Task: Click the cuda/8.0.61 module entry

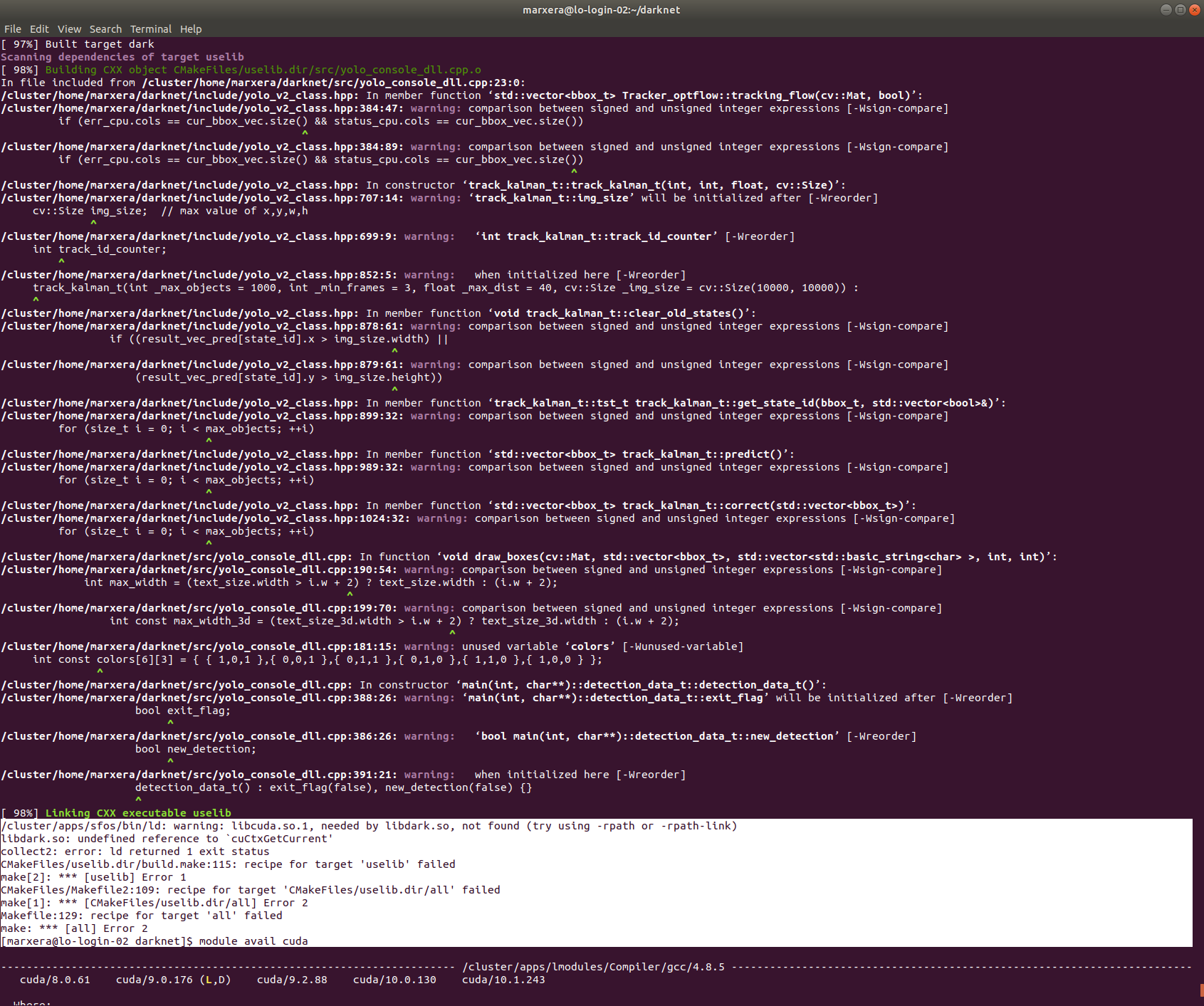Action: [x=55, y=980]
